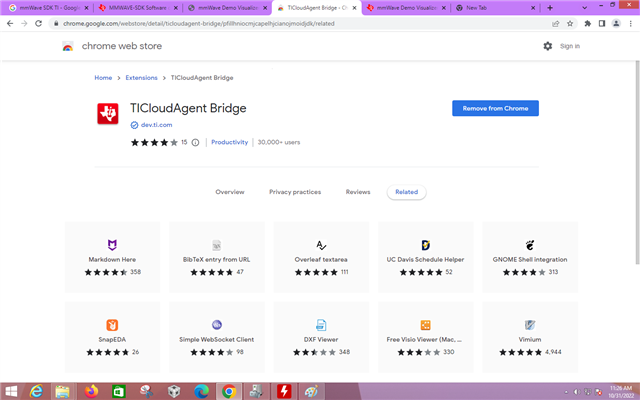Click the TICloudAgent Bridge extension logo
The width and height of the screenshot is (640, 400).
[x=108, y=113]
